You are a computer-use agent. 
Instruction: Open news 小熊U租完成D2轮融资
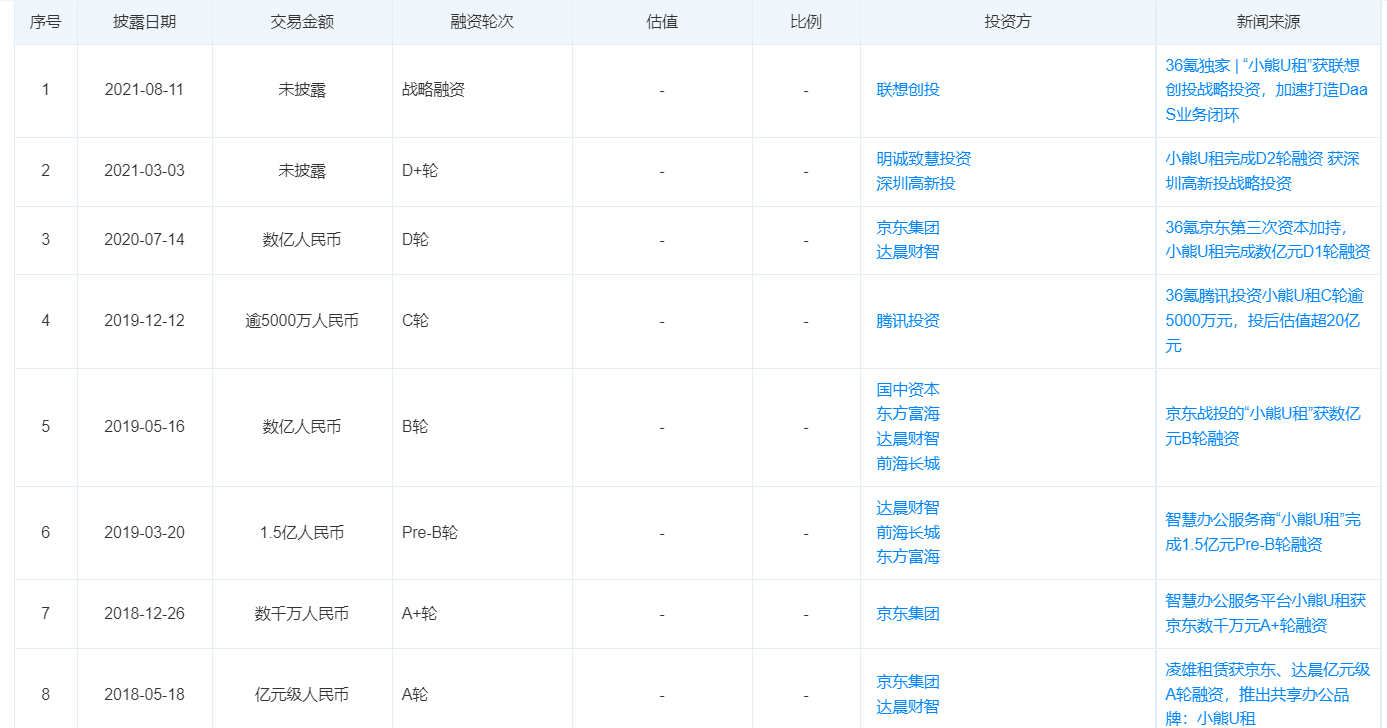[x=1262, y=171]
